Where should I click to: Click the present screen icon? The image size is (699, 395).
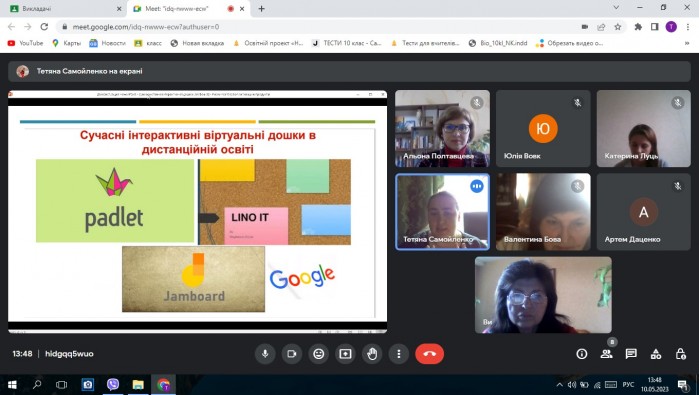345,354
